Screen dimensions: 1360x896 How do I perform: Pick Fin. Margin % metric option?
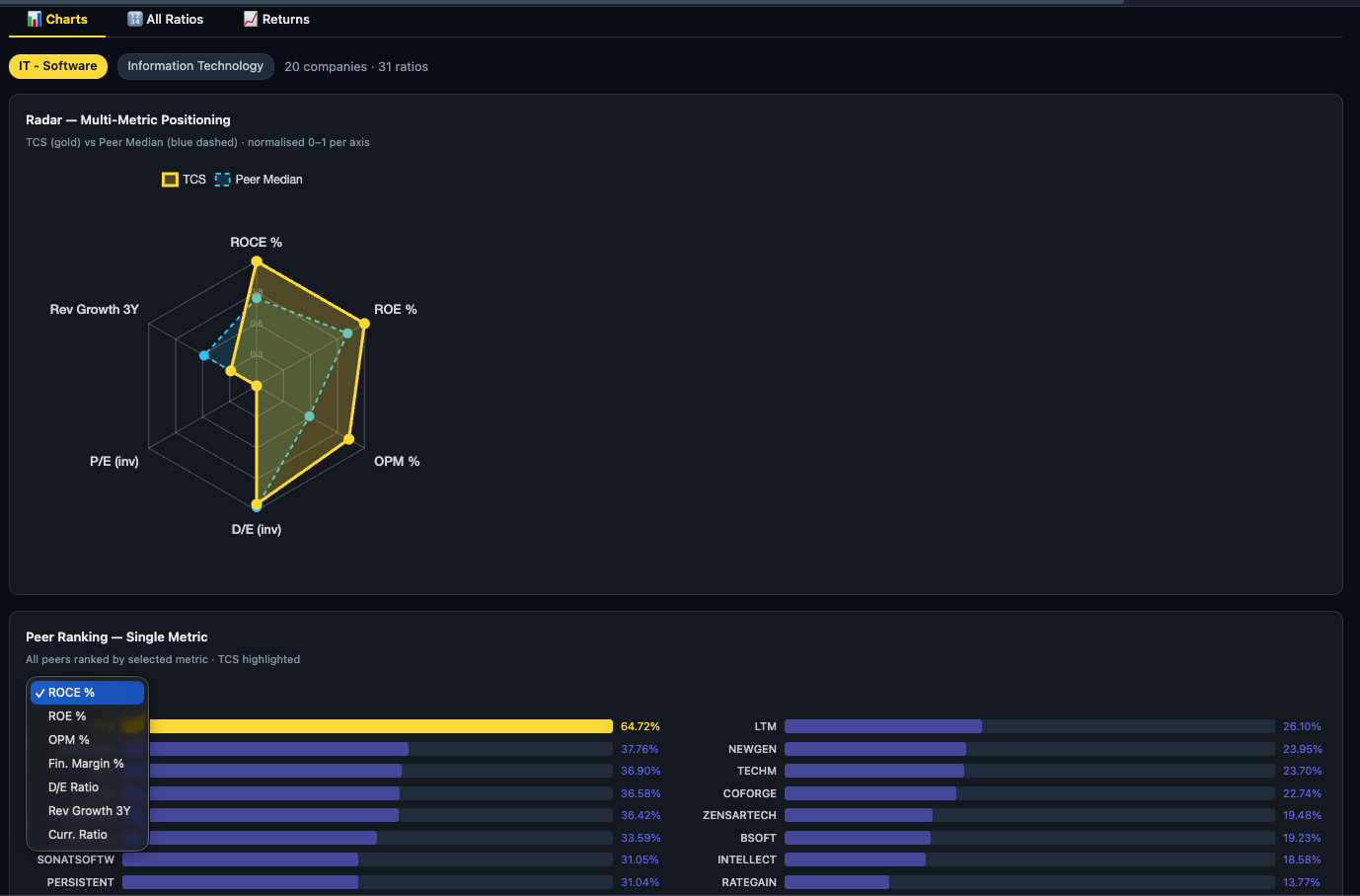tap(86, 763)
